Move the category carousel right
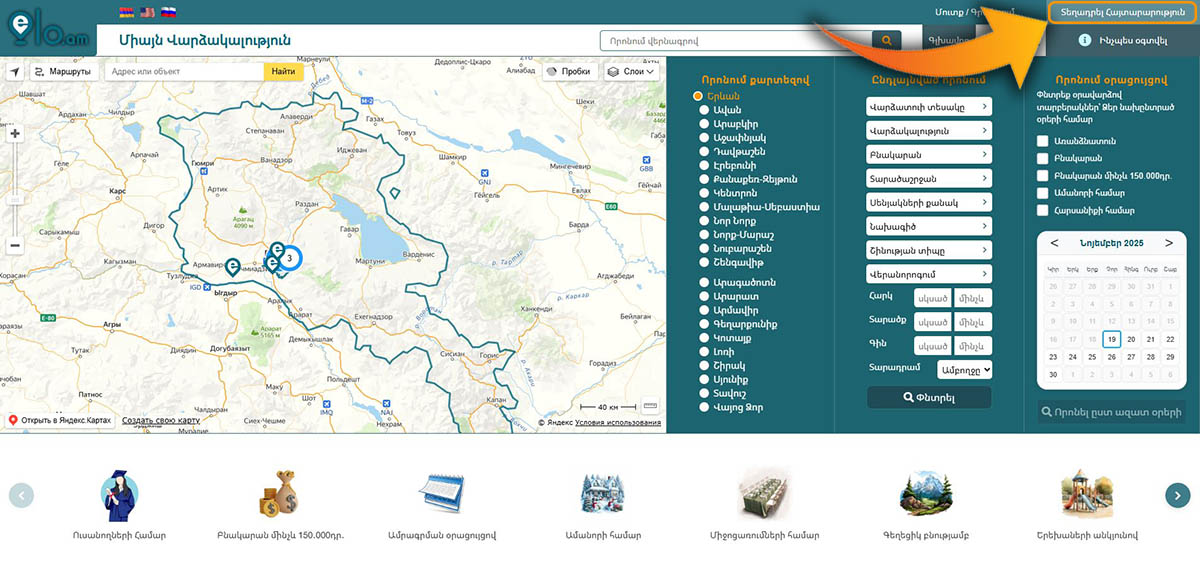The width and height of the screenshot is (1200, 564). [1178, 494]
